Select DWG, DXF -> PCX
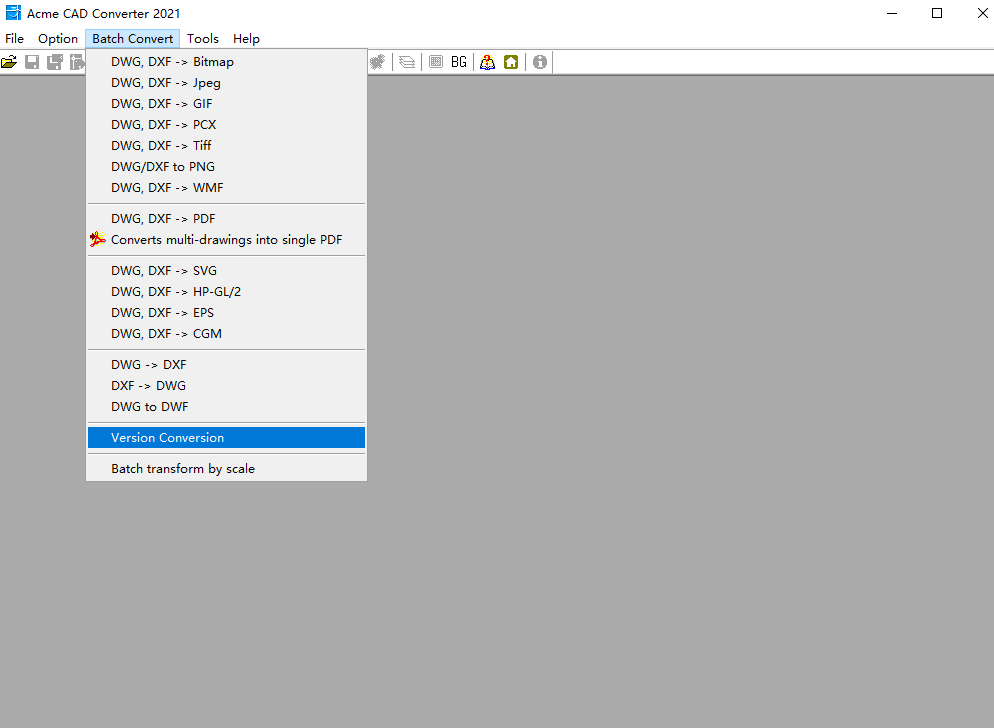994x728 pixels. pos(226,124)
